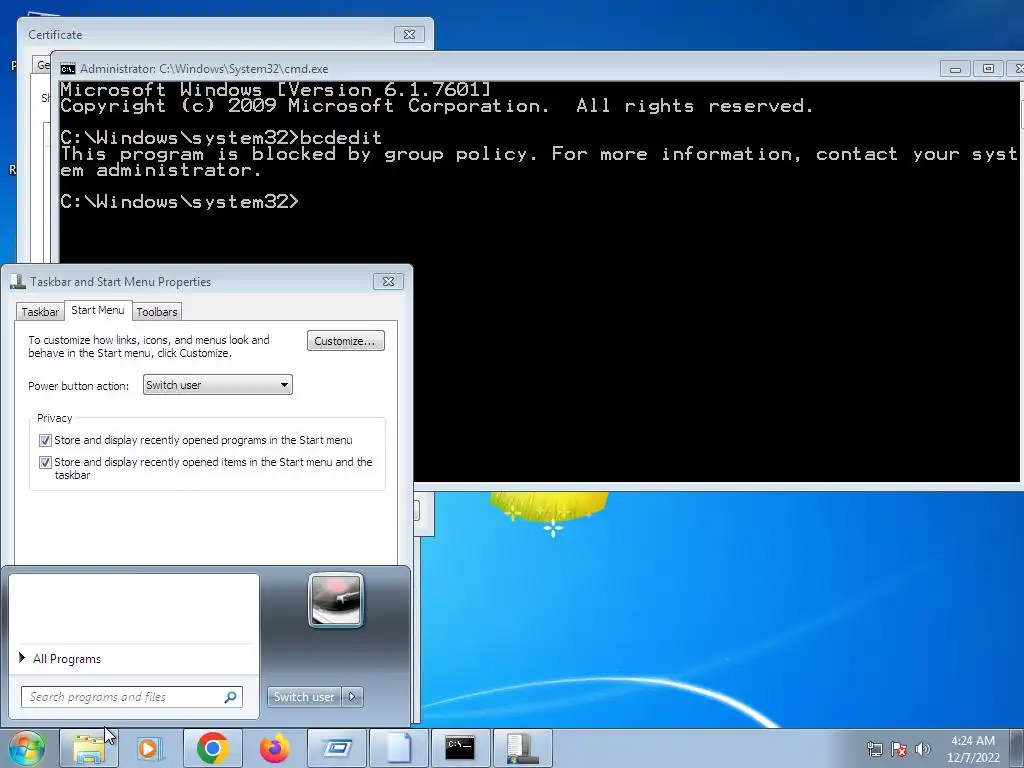1024x768 pixels.
Task: Open Action Center flag tray icon
Action: (x=899, y=749)
